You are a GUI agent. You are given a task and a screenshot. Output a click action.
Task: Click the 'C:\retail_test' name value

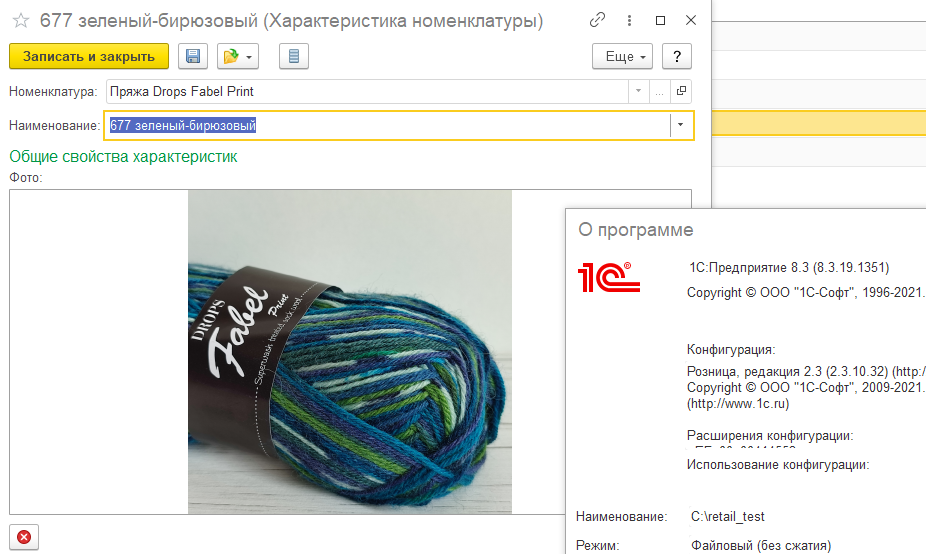pyautogui.click(x=728, y=517)
